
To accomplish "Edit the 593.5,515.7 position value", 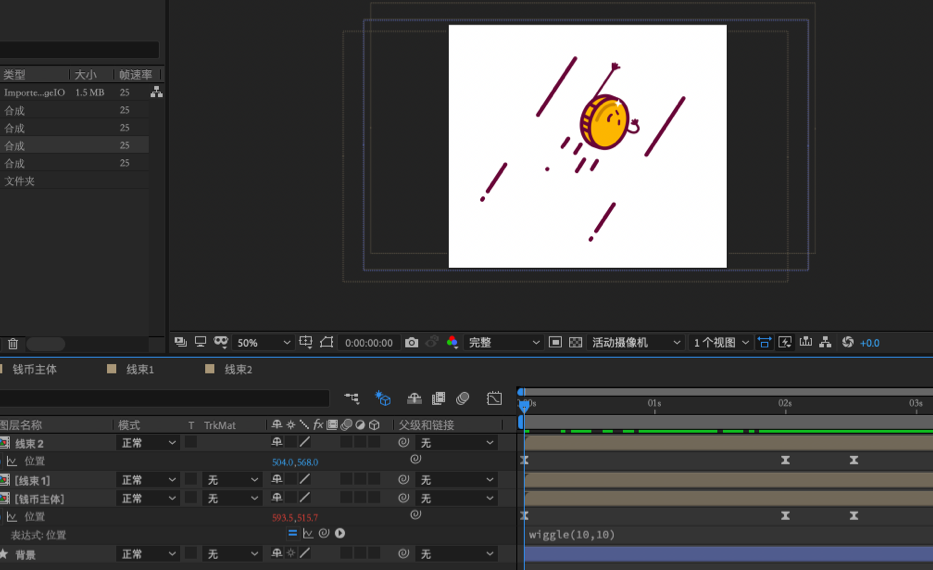I will (x=295, y=518).
